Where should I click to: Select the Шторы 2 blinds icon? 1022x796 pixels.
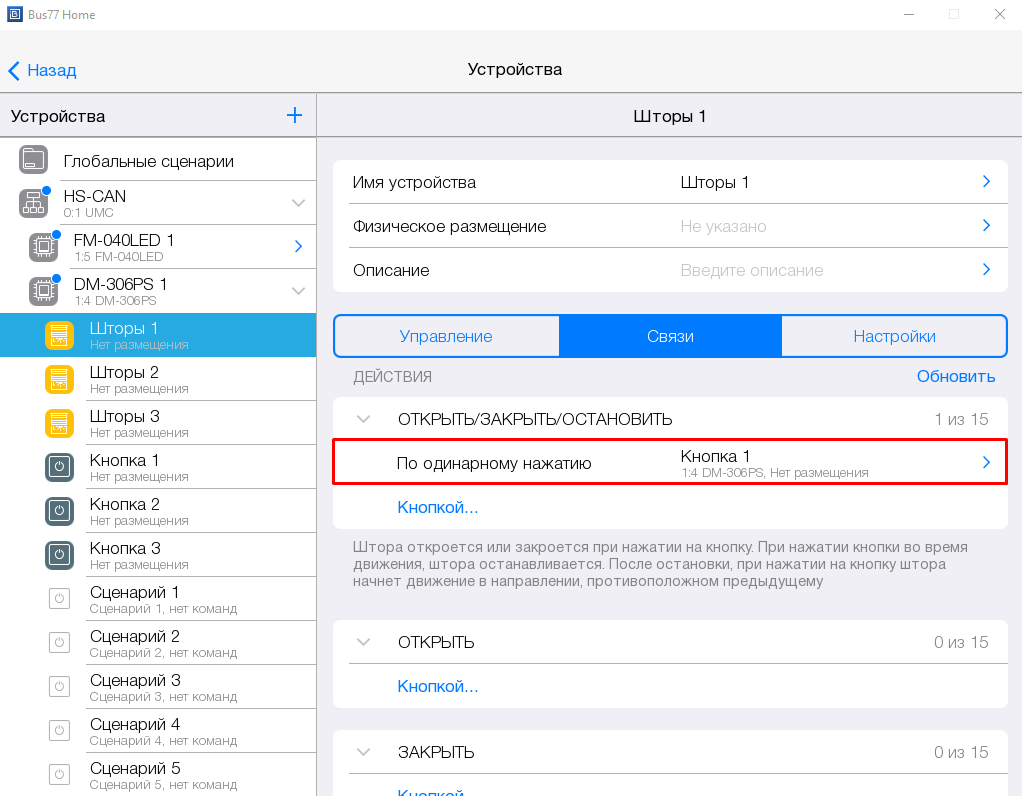pos(59,379)
